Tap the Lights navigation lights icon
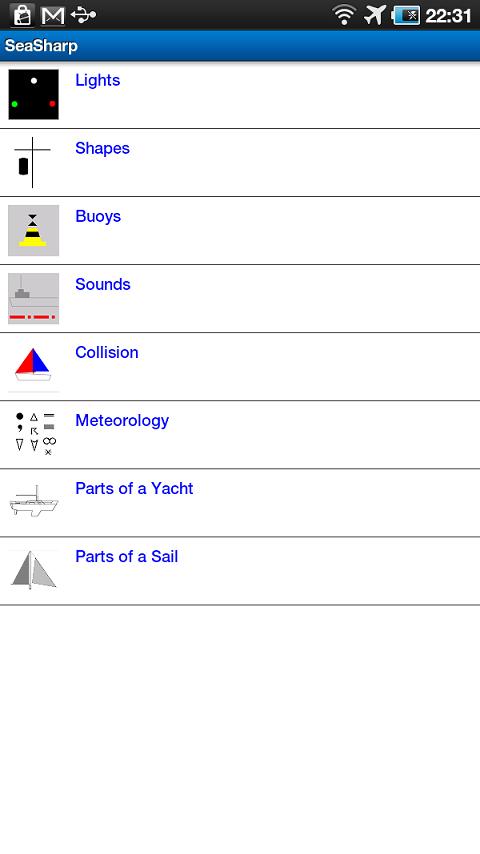Viewport: 480px width, 854px height. tap(33, 94)
